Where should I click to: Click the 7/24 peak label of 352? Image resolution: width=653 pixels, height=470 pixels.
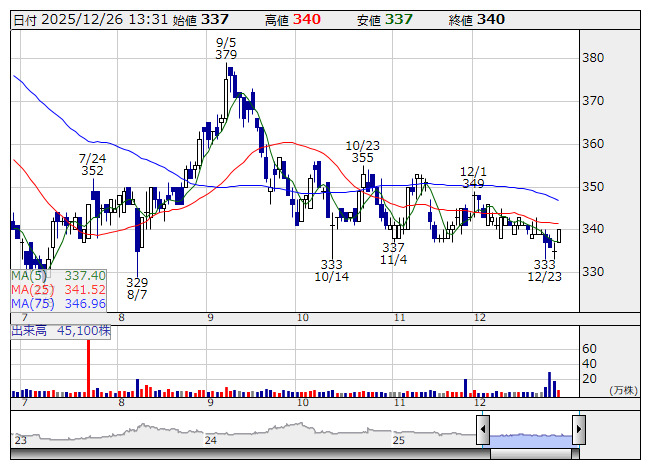92,165
